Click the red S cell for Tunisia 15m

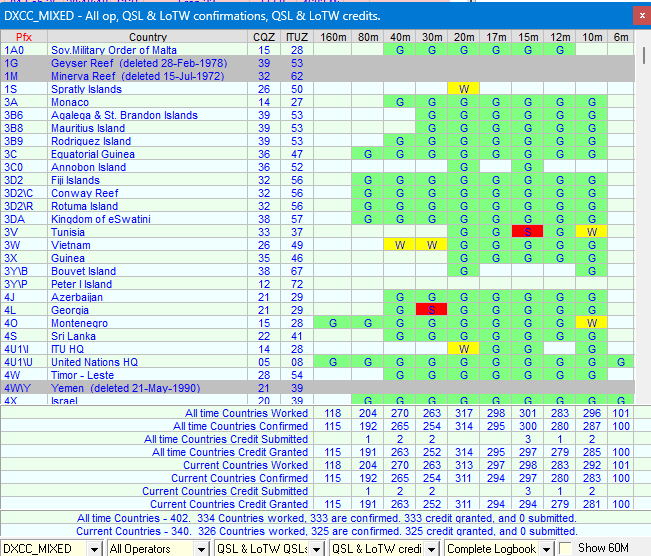coord(527,232)
